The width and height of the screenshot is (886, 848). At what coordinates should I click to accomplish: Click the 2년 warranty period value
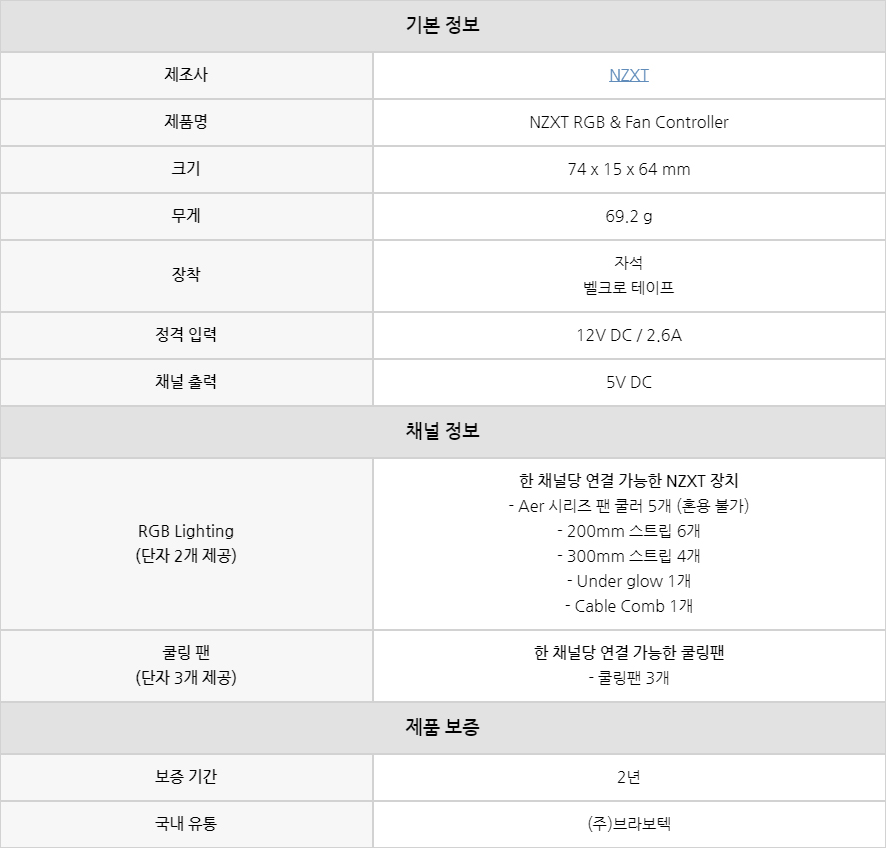coord(628,777)
